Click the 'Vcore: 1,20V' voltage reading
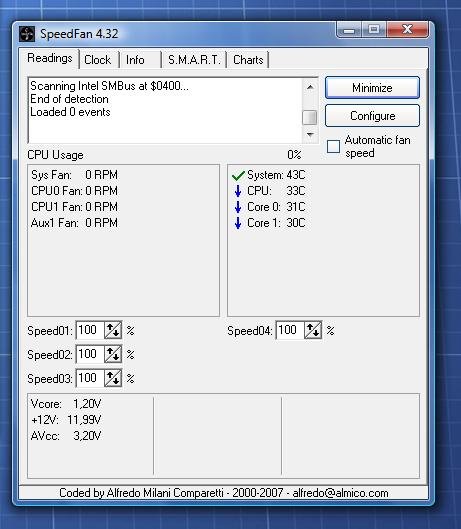The height and width of the screenshot is (529, 461). click(x=66, y=404)
